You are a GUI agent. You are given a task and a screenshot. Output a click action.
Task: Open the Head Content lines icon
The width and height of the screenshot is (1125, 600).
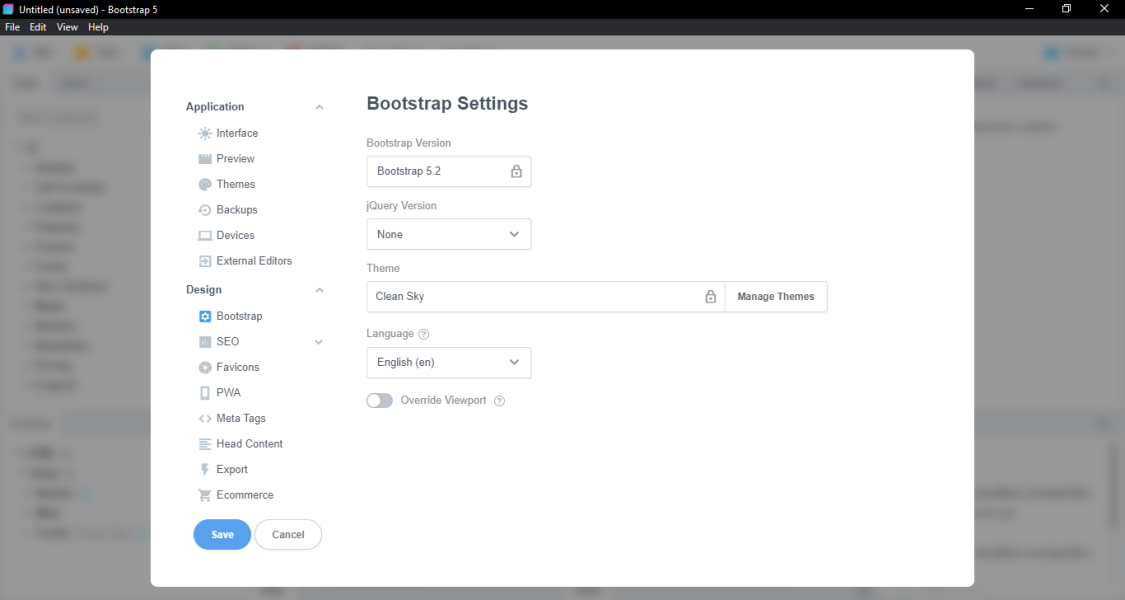click(204, 444)
